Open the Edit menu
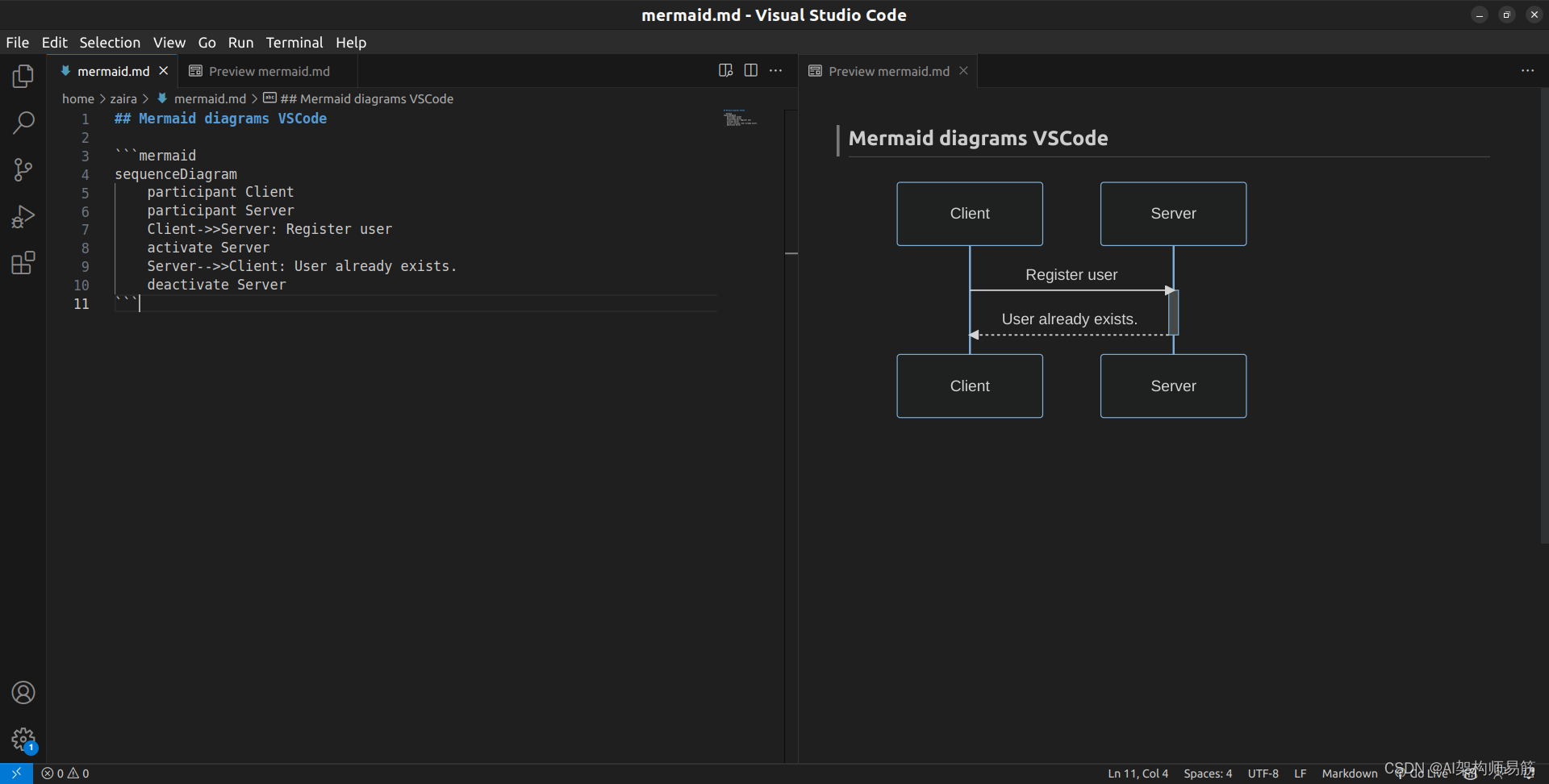The height and width of the screenshot is (784, 1549). (54, 43)
